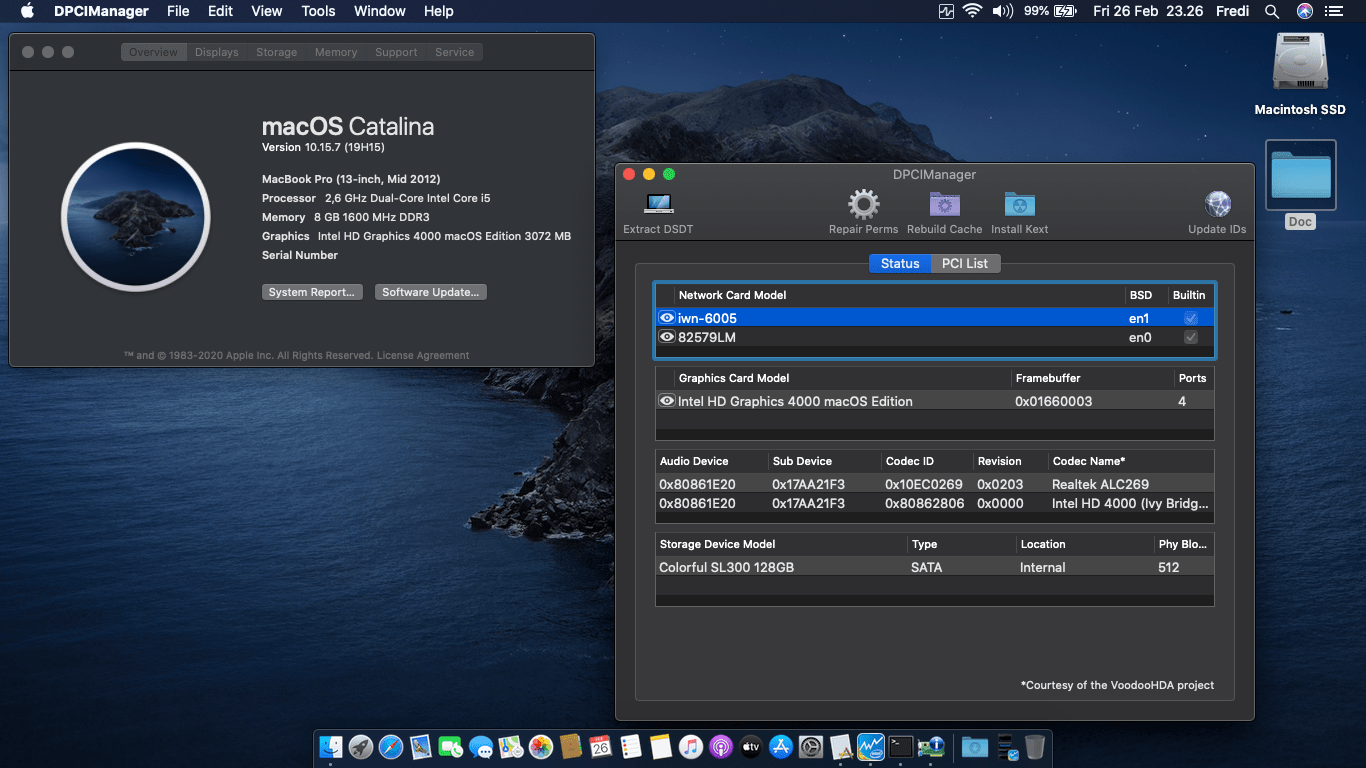Click the DPCIManager dock icon
Screen dimensions: 1366x768
(x=931, y=746)
